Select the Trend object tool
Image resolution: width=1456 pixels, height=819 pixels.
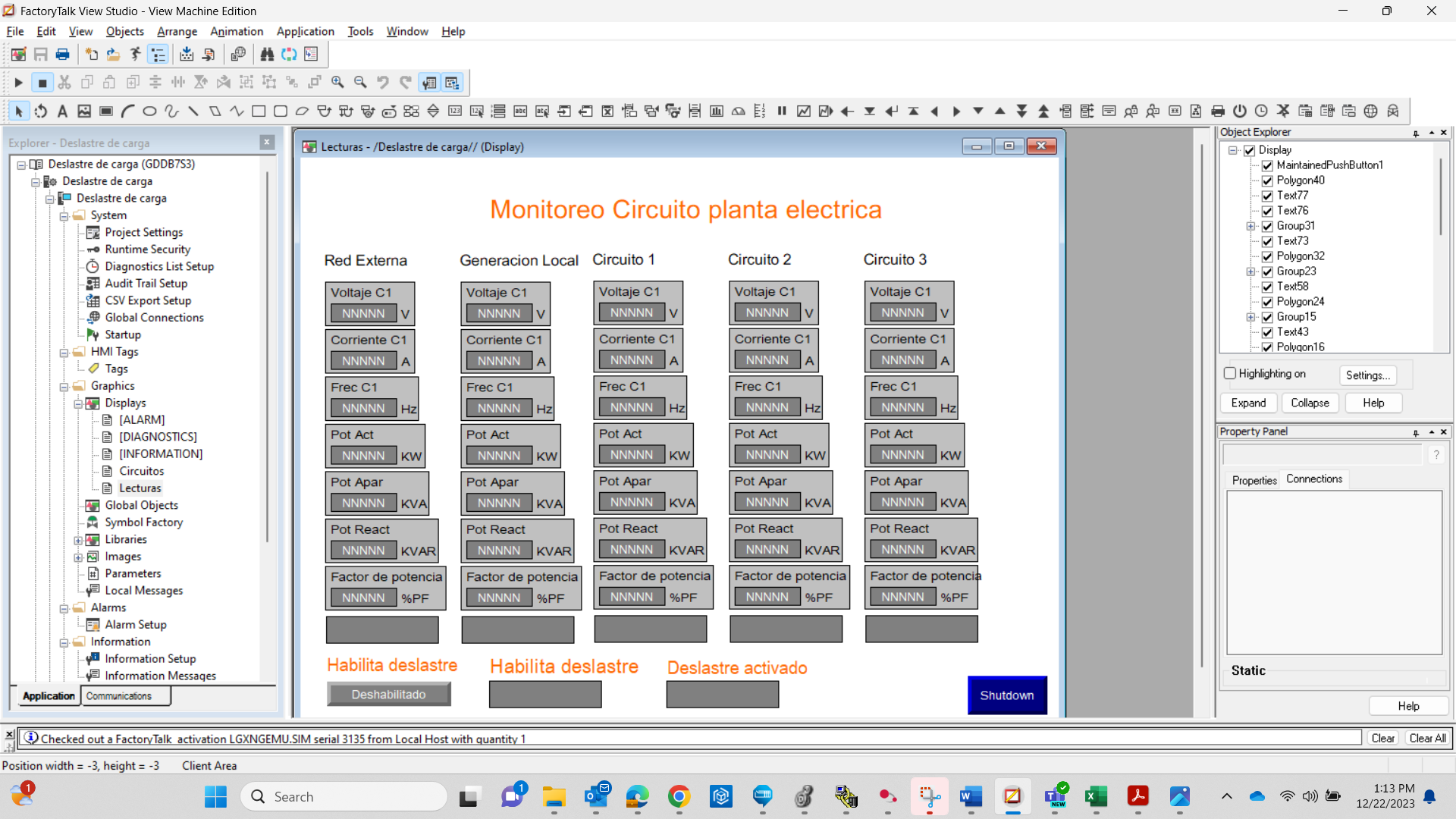tap(804, 111)
